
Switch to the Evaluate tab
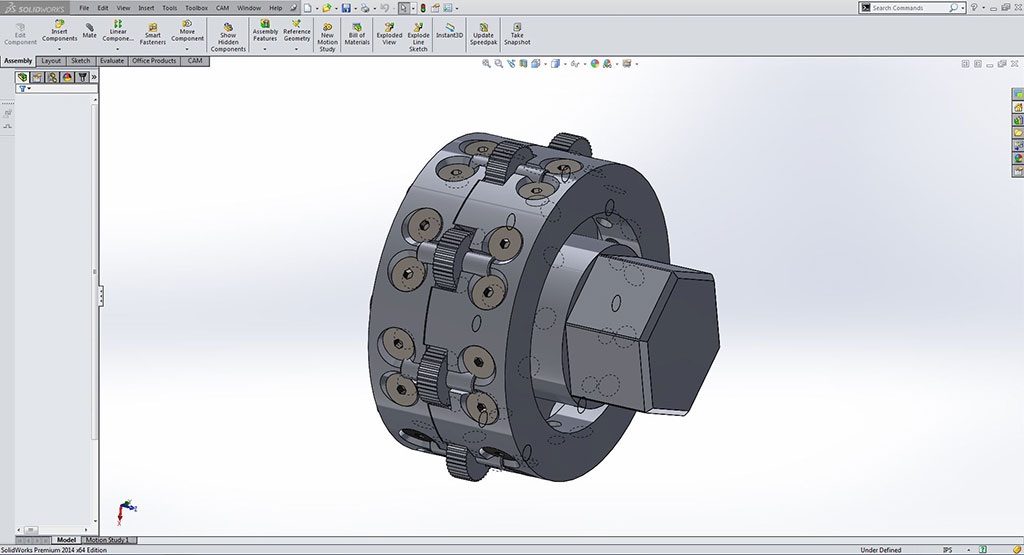(x=112, y=61)
